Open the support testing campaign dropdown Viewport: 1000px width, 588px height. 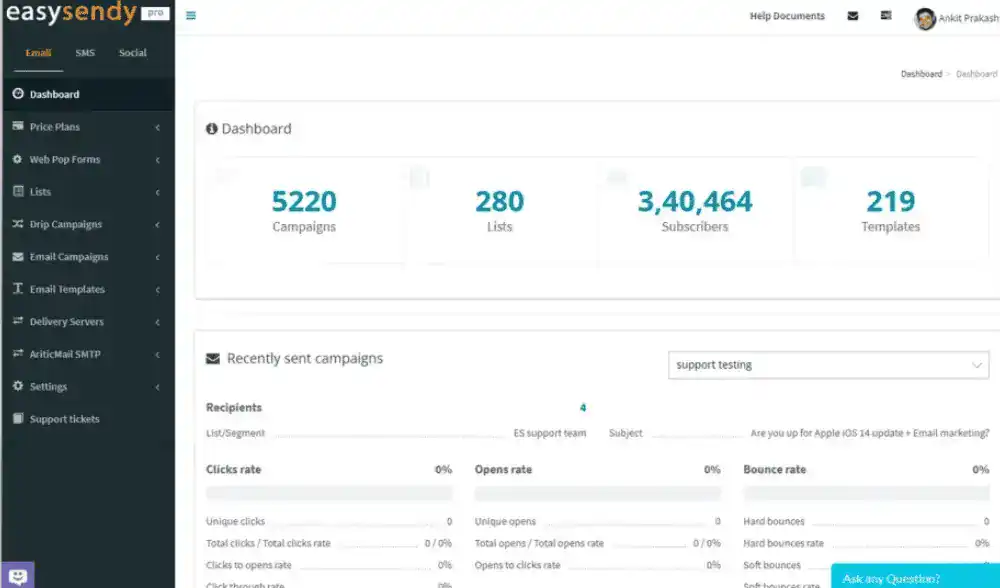click(x=828, y=365)
